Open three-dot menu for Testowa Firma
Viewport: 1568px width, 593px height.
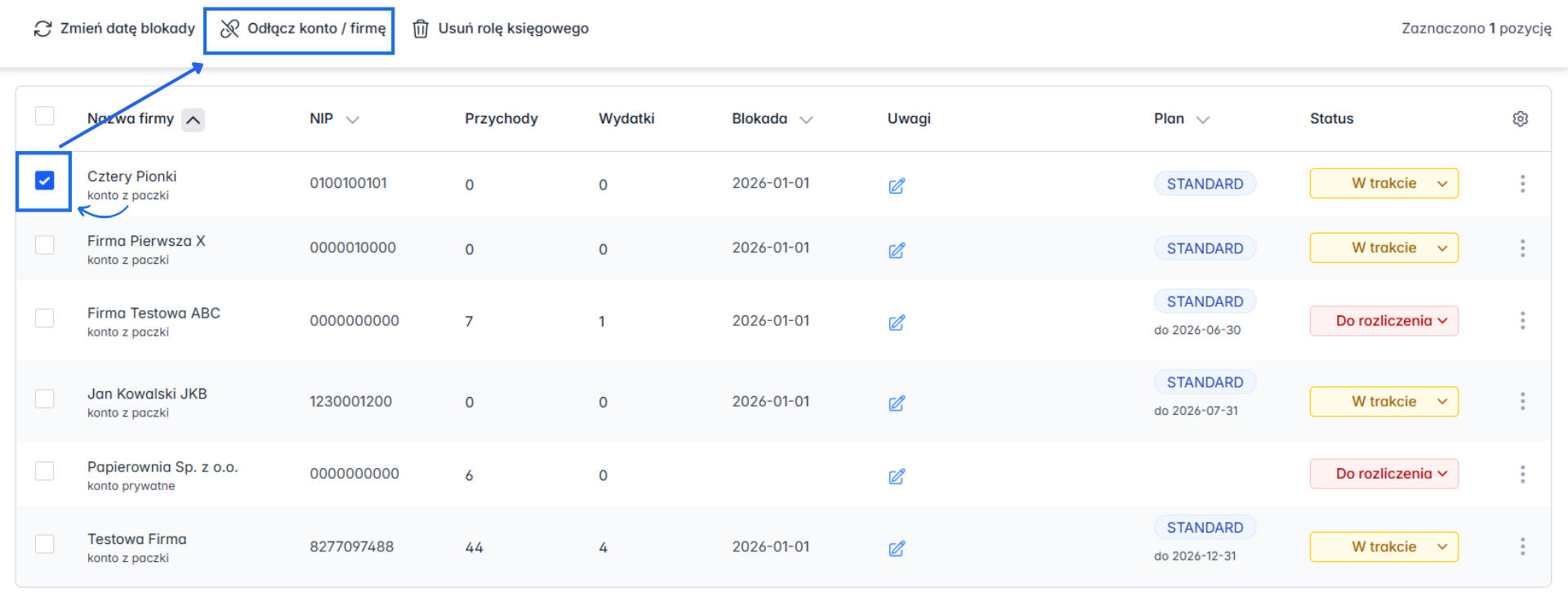[1522, 546]
